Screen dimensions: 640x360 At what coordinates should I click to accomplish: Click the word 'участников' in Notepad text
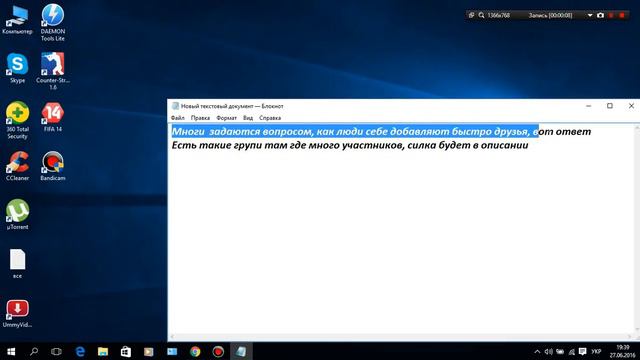[x=373, y=145]
